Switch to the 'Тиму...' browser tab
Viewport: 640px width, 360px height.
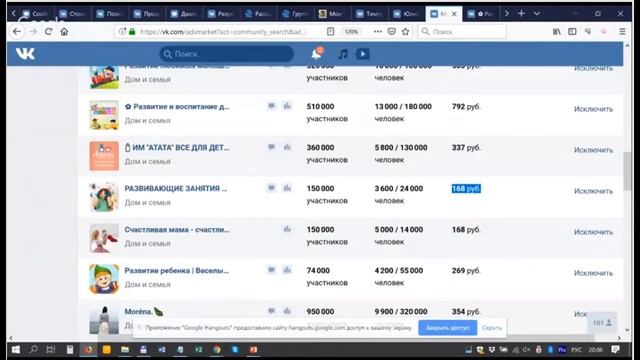370,14
